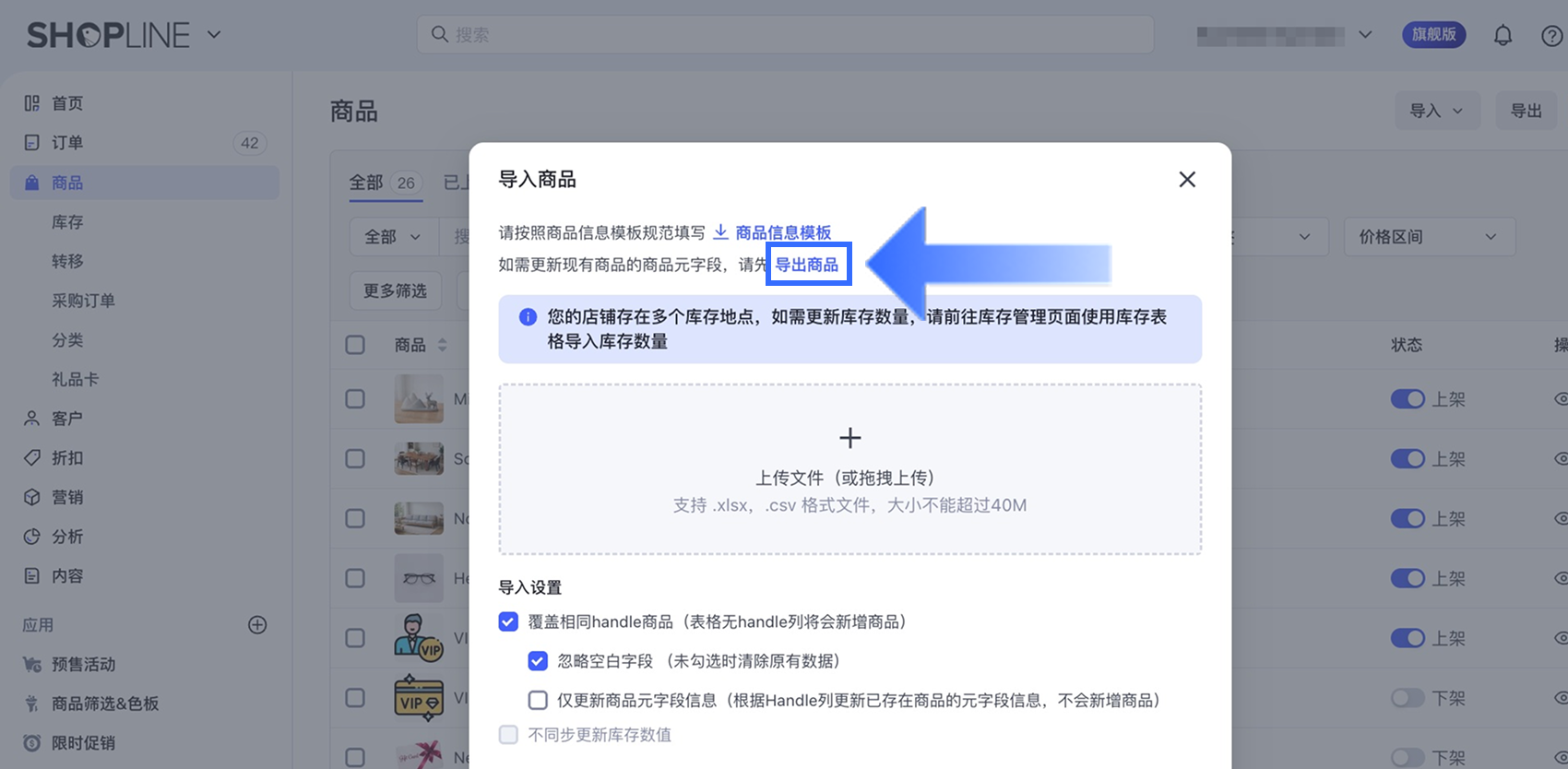Viewport: 1568px width, 769px height.
Task: Click the 首页 dashboard icon
Action: pyautogui.click(x=32, y=103)
